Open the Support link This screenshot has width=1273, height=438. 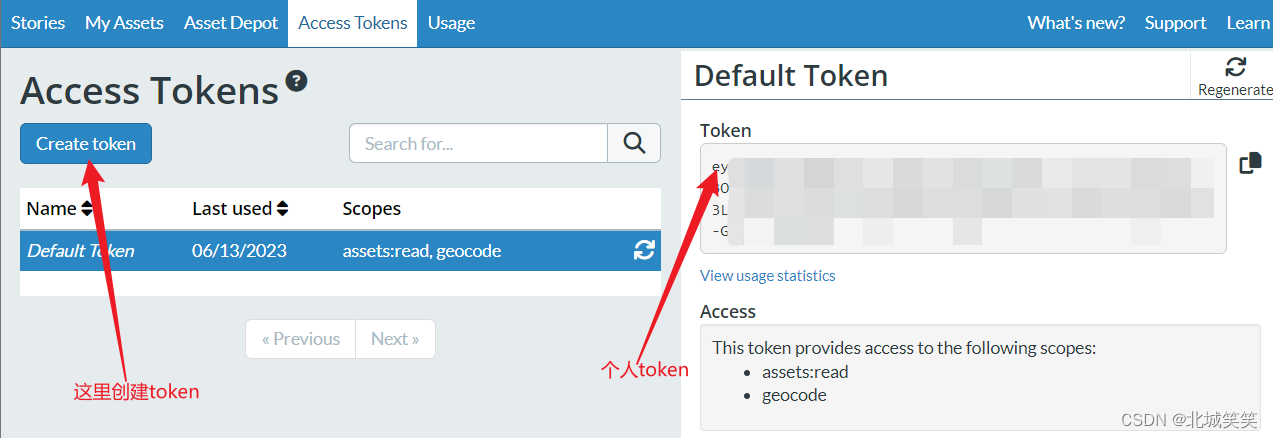pyautogui.click(x=1175, y=23)
